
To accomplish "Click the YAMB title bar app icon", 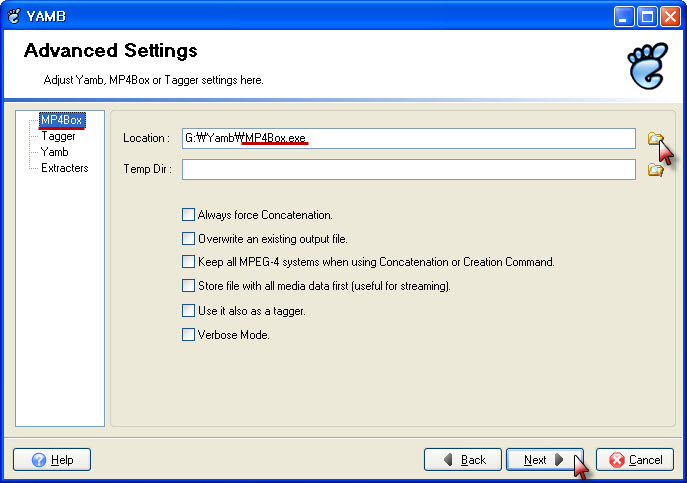I will click(14, 16).
